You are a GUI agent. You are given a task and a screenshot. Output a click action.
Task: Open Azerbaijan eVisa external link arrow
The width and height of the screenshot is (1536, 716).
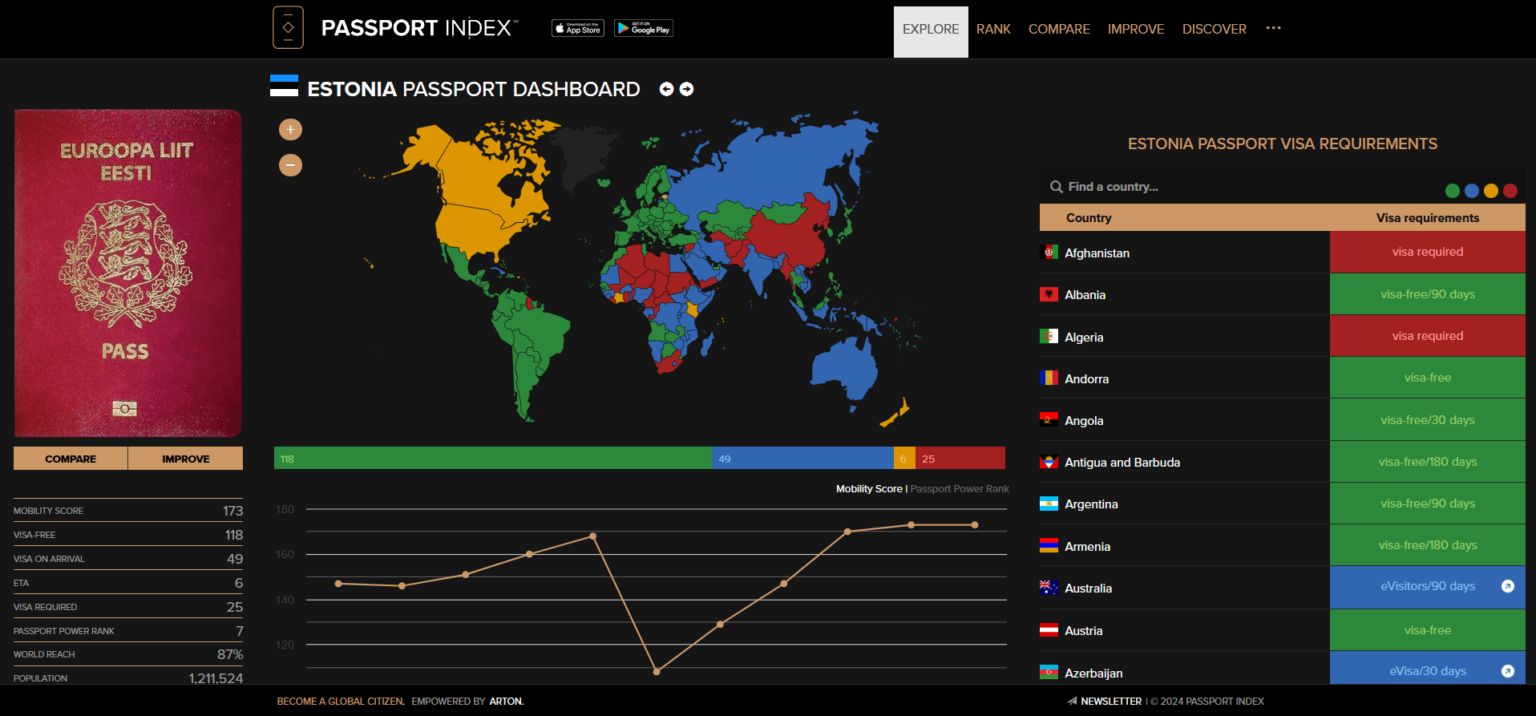1508,671
